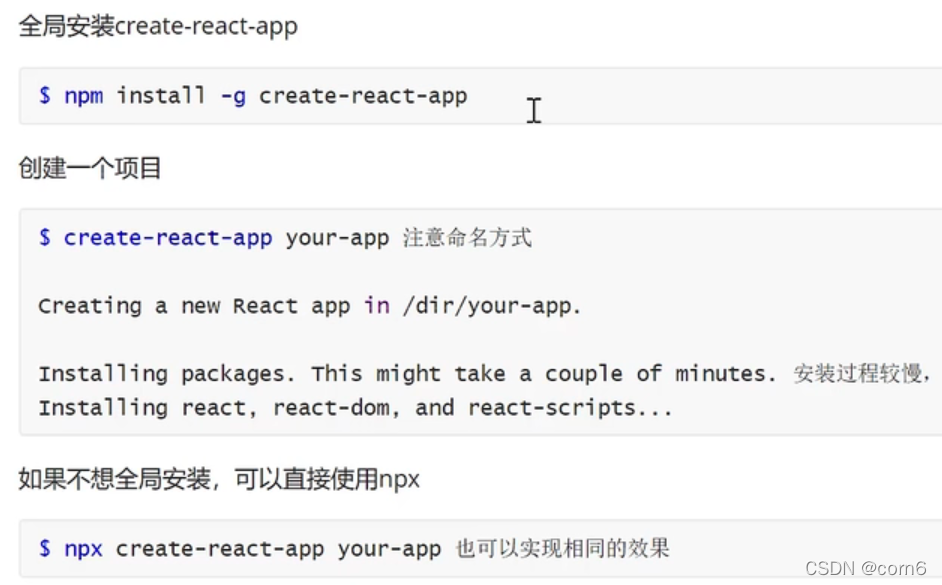The image size is (942, 585).
Task: Click the heading '如果不想全局安装，可以直接使用npx'
Action: [219, 479]
